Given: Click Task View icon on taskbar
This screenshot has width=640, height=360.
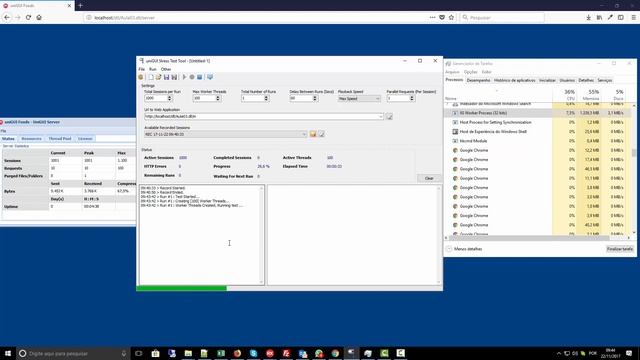Looking at the screenshot, I should pyautogui.click(x=139, y=353).
